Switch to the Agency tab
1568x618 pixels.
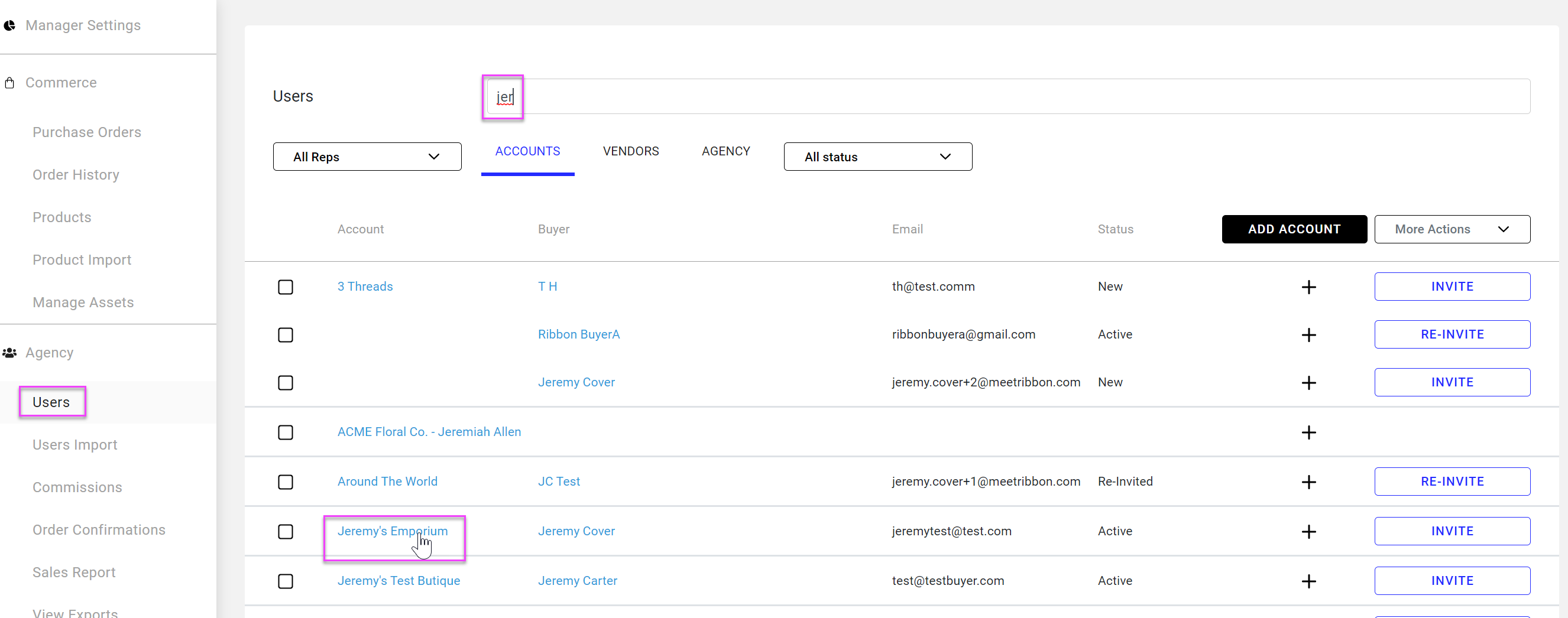725,151
